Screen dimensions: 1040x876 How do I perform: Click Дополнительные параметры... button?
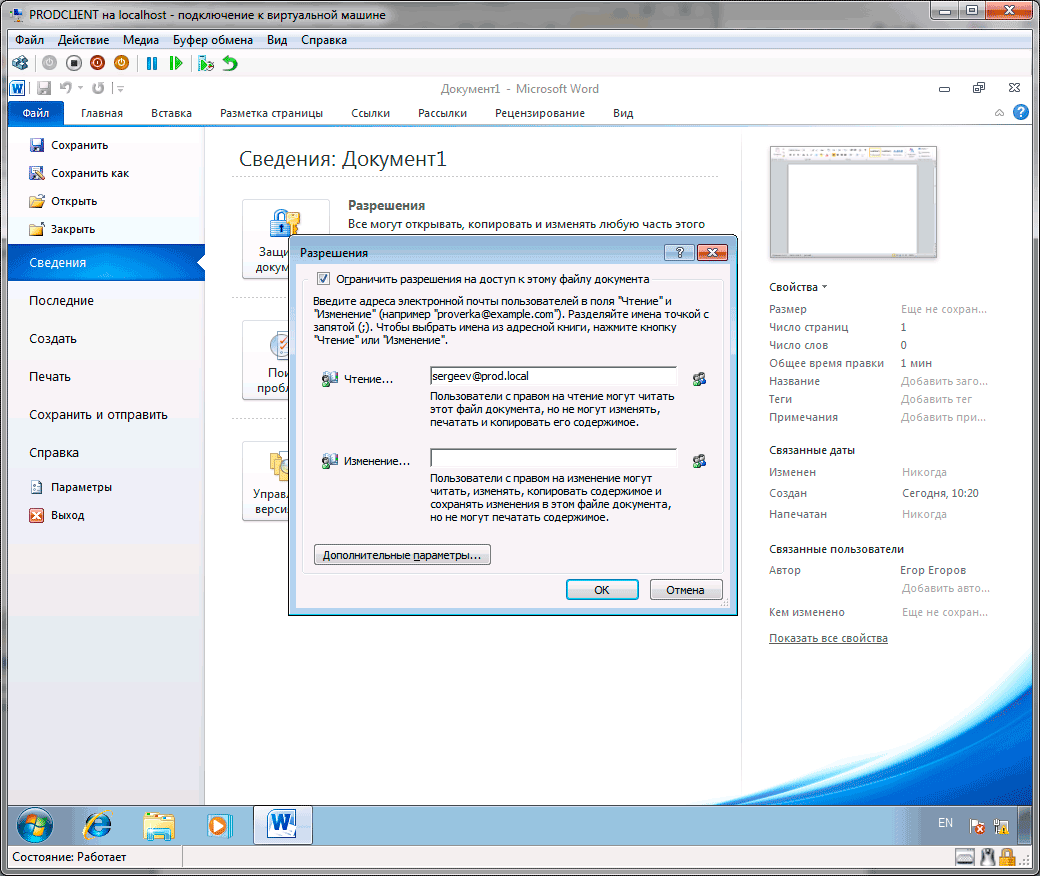[402, 555]
